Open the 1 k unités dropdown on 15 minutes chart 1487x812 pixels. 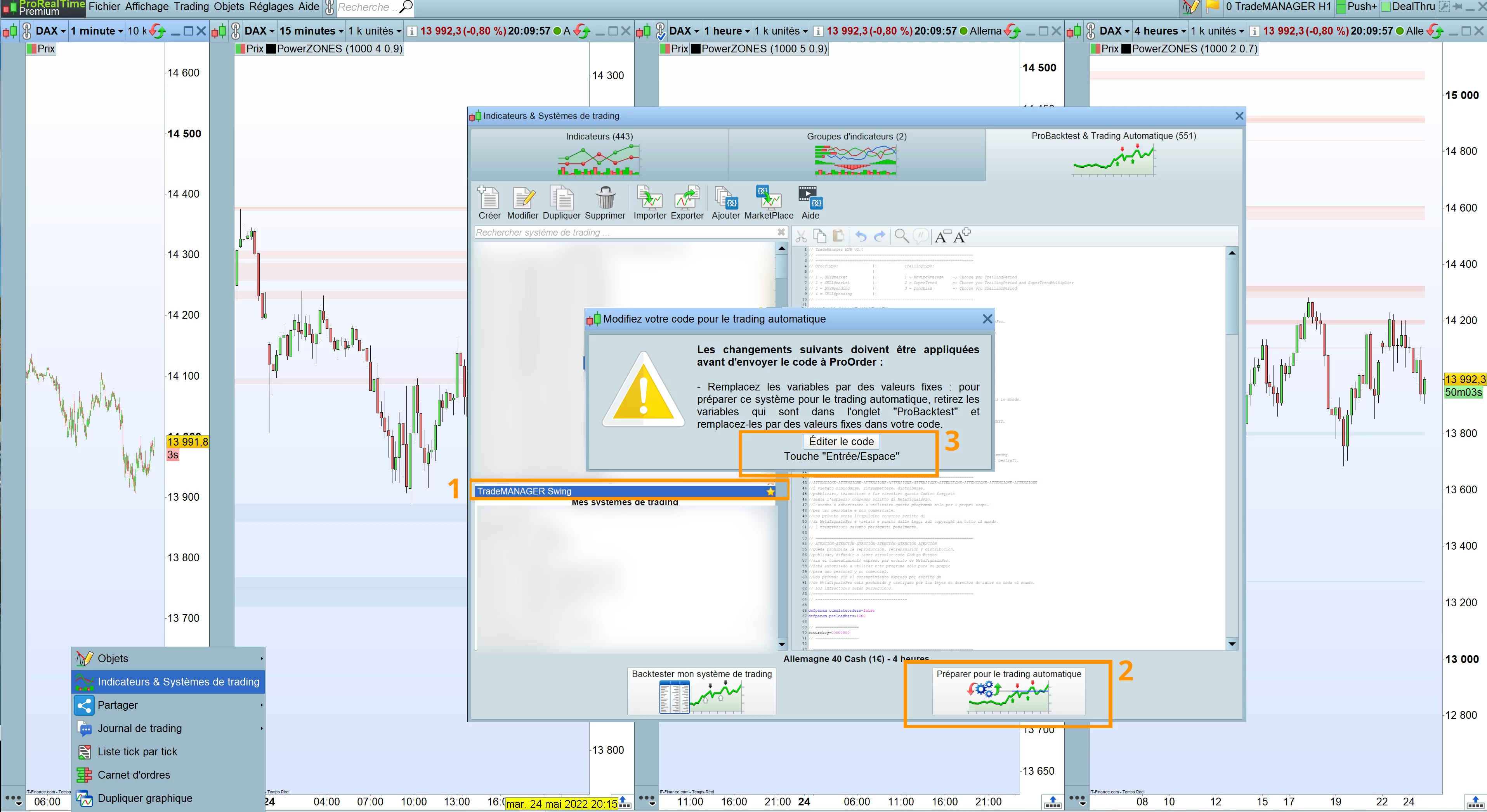(375, 31)
